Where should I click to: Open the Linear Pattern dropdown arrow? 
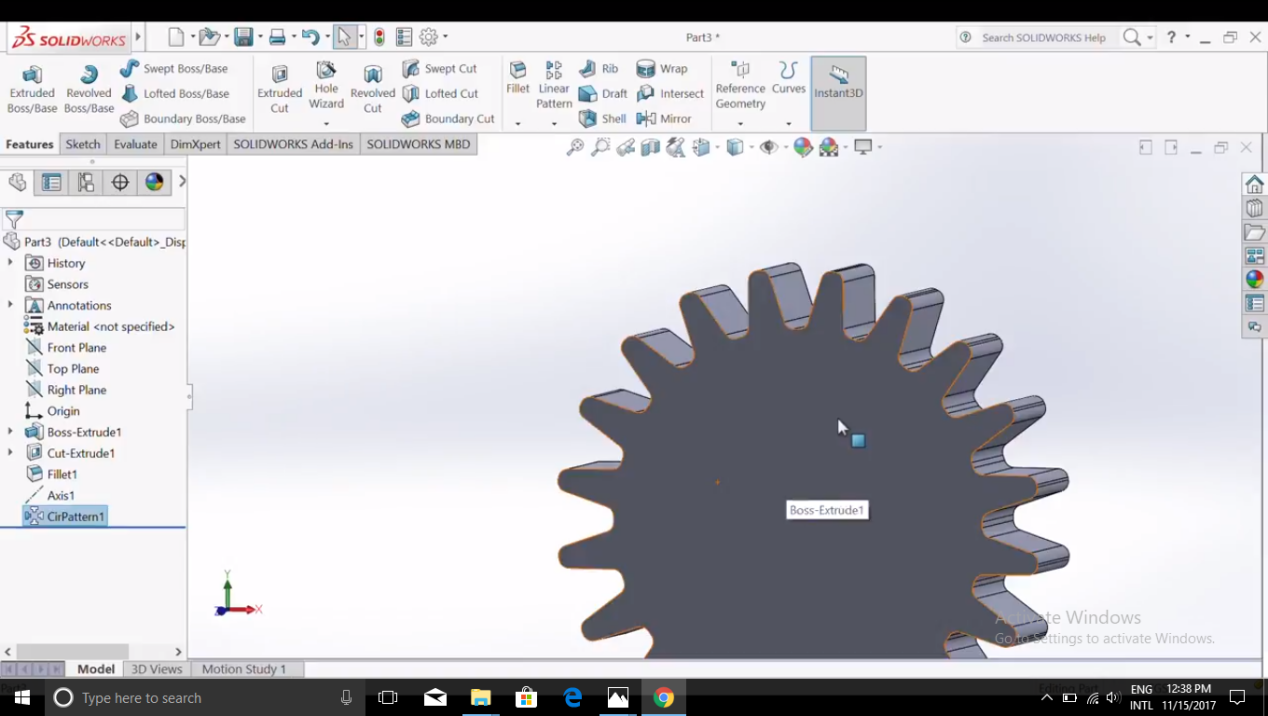tap(554, 124)
